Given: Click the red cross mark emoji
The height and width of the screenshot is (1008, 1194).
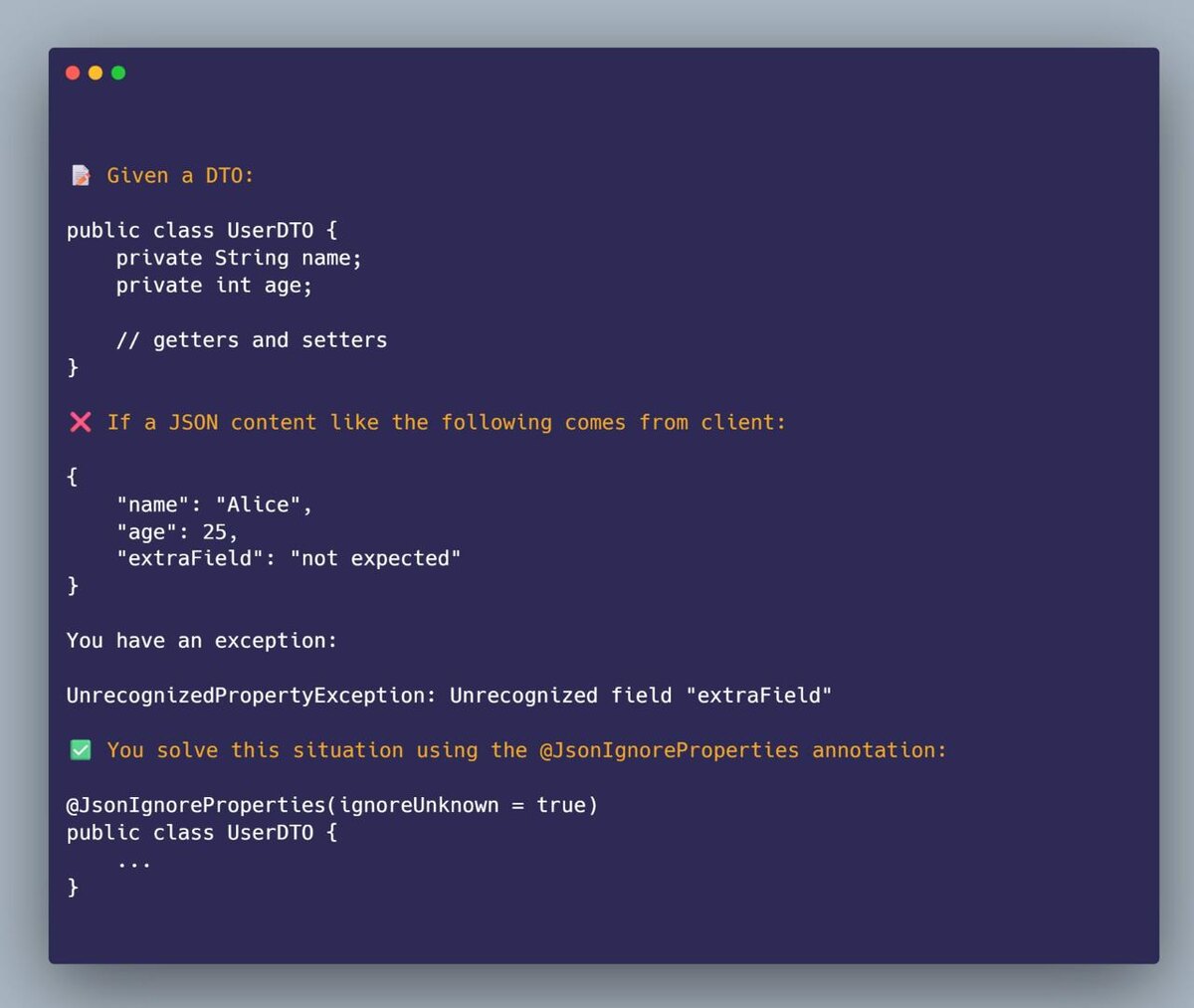Looking at the screenshot, I should click(81, 422).
